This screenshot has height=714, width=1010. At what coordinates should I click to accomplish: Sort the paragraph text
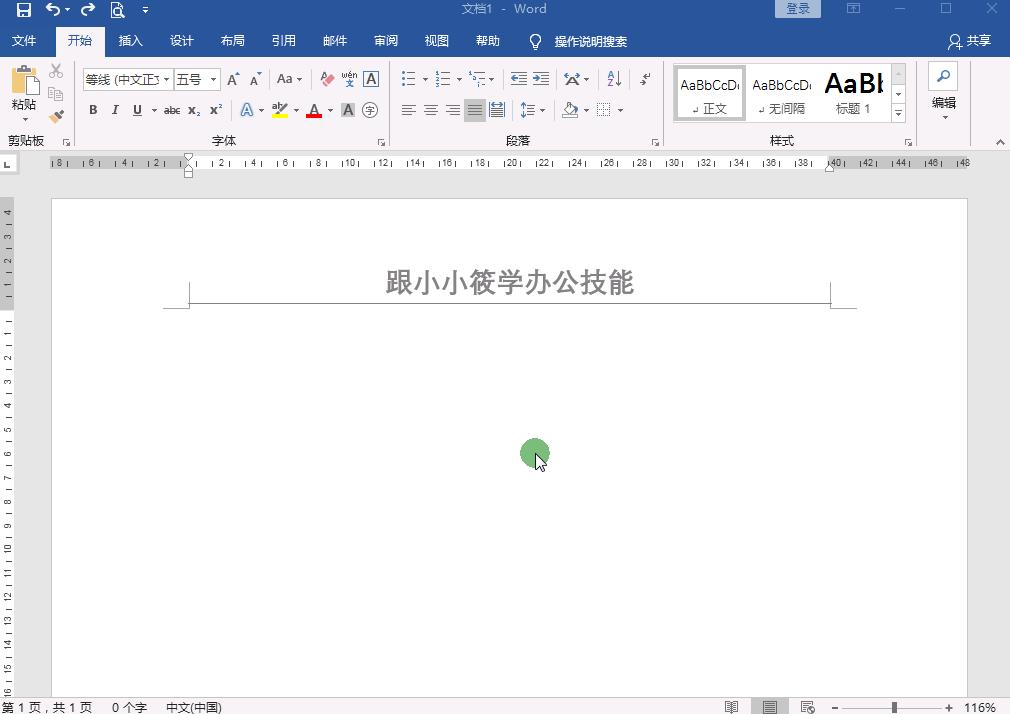[x=612, y=79]
